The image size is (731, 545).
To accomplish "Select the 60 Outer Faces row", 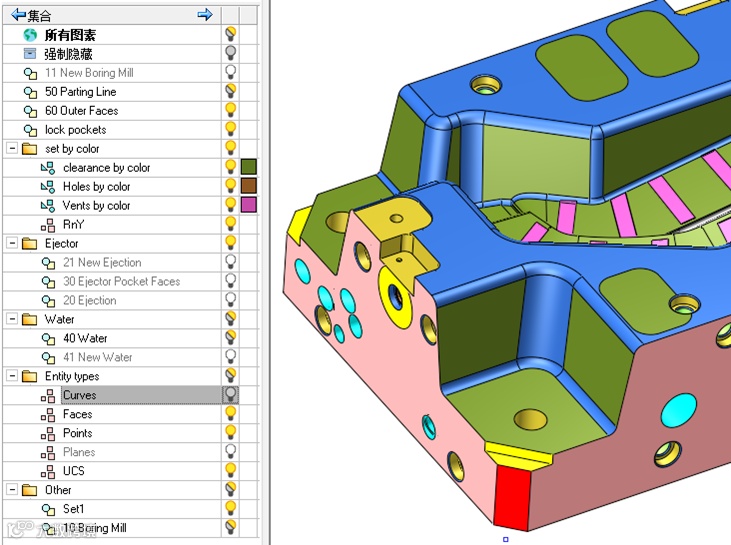I will [112, 111].
